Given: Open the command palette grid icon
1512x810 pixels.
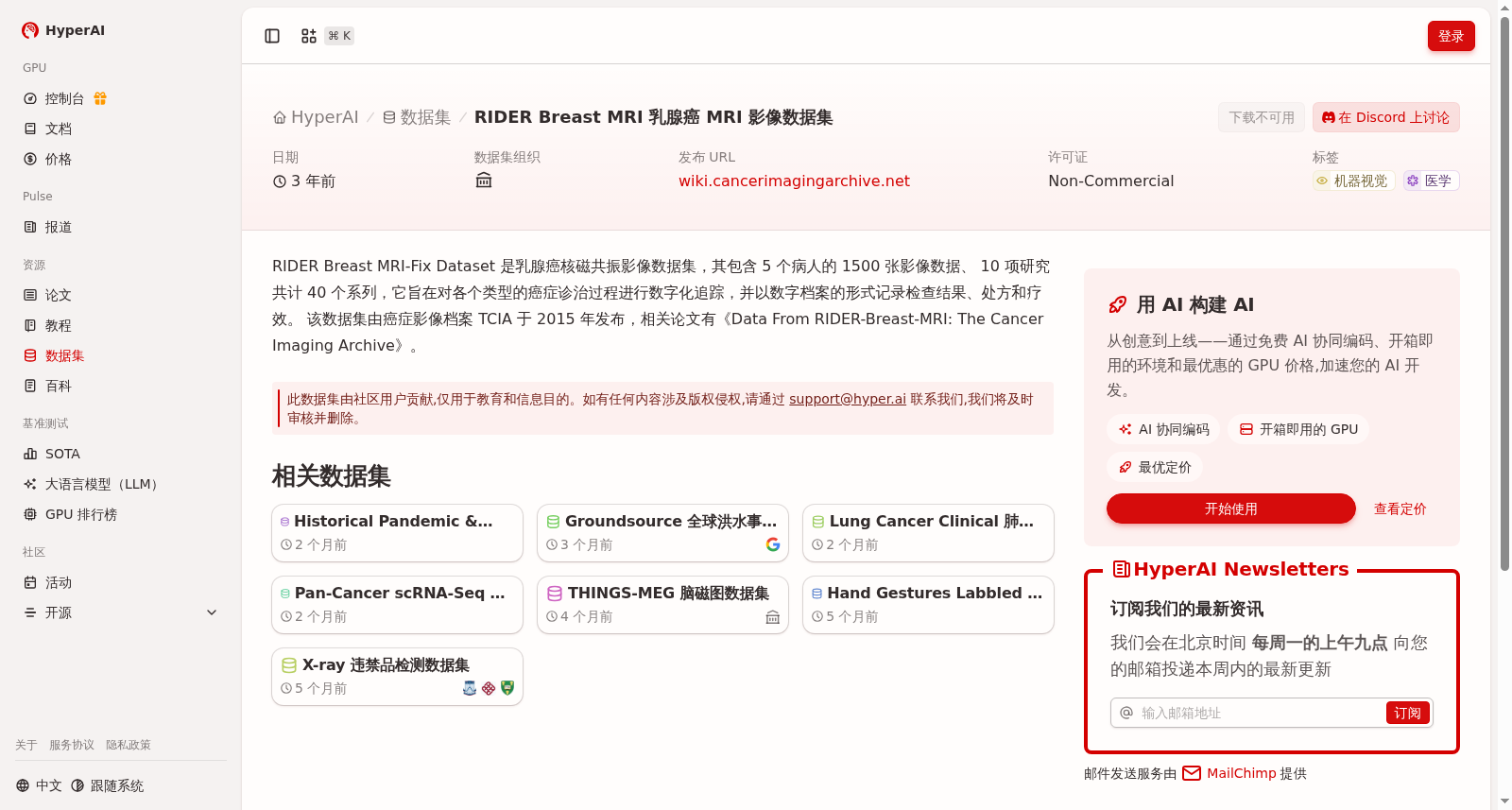Looking at the screenshot, I should 309,36.
